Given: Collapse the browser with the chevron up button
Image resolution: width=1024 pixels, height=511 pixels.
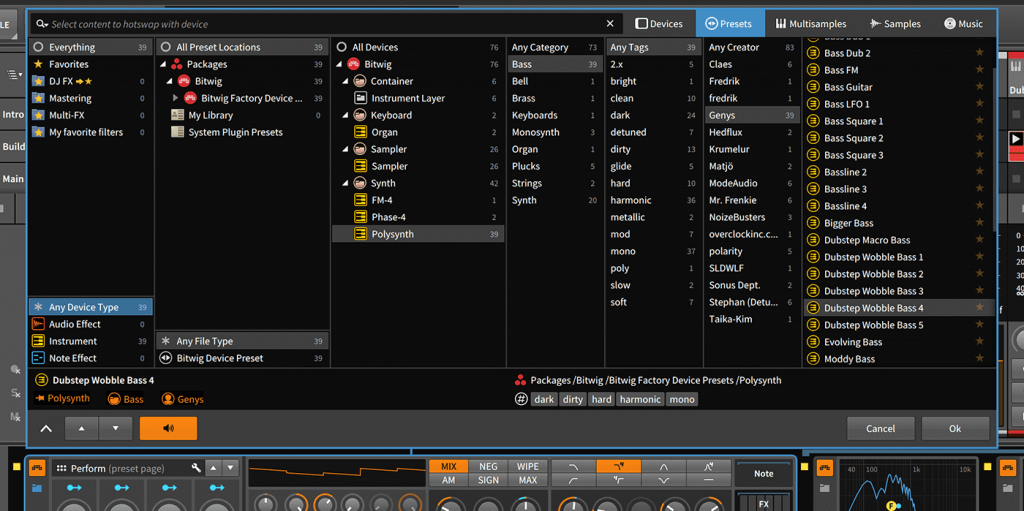Looking at the screenshot, I should point(46,429).
